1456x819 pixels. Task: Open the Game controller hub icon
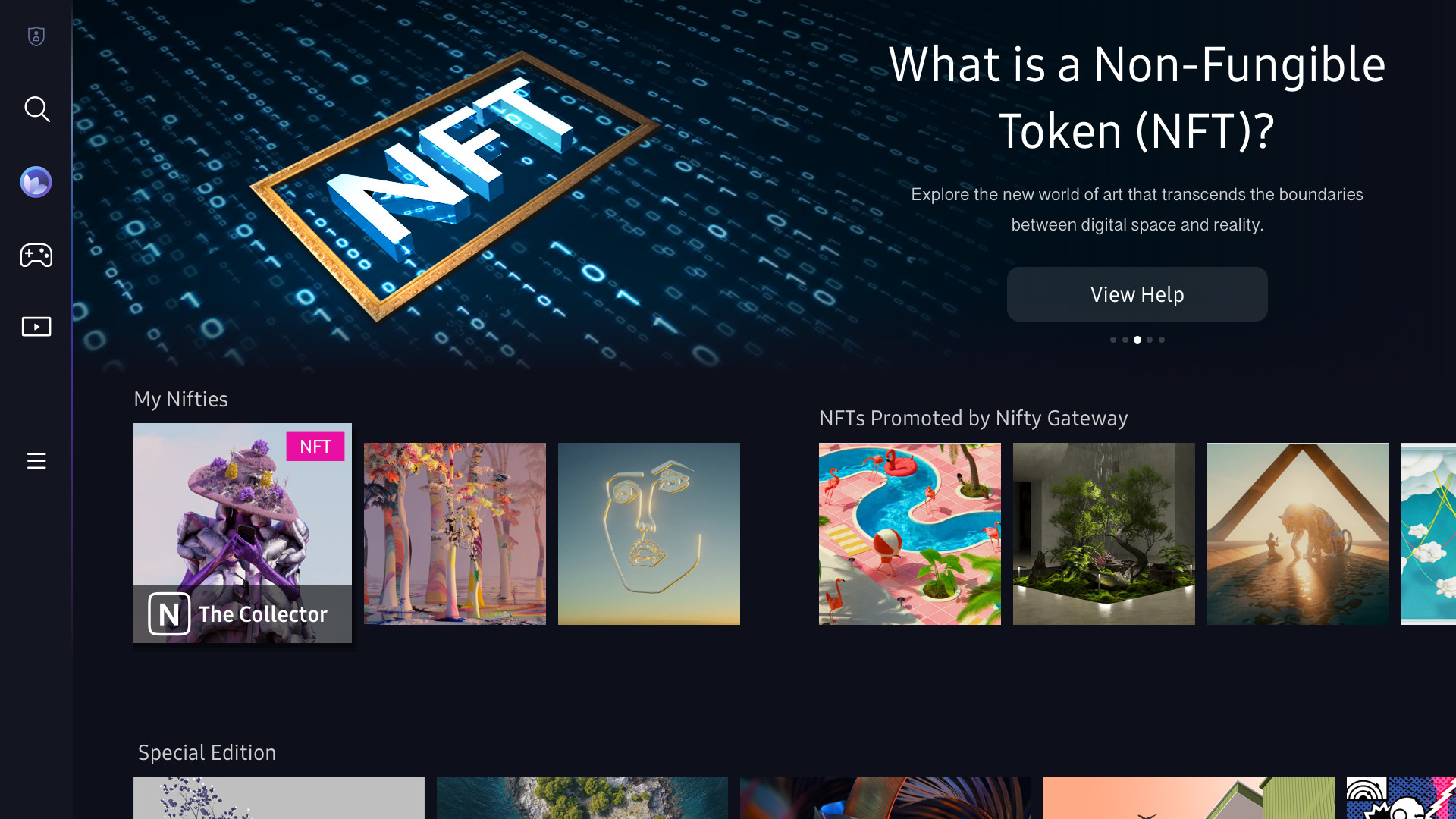pos(36,255)
